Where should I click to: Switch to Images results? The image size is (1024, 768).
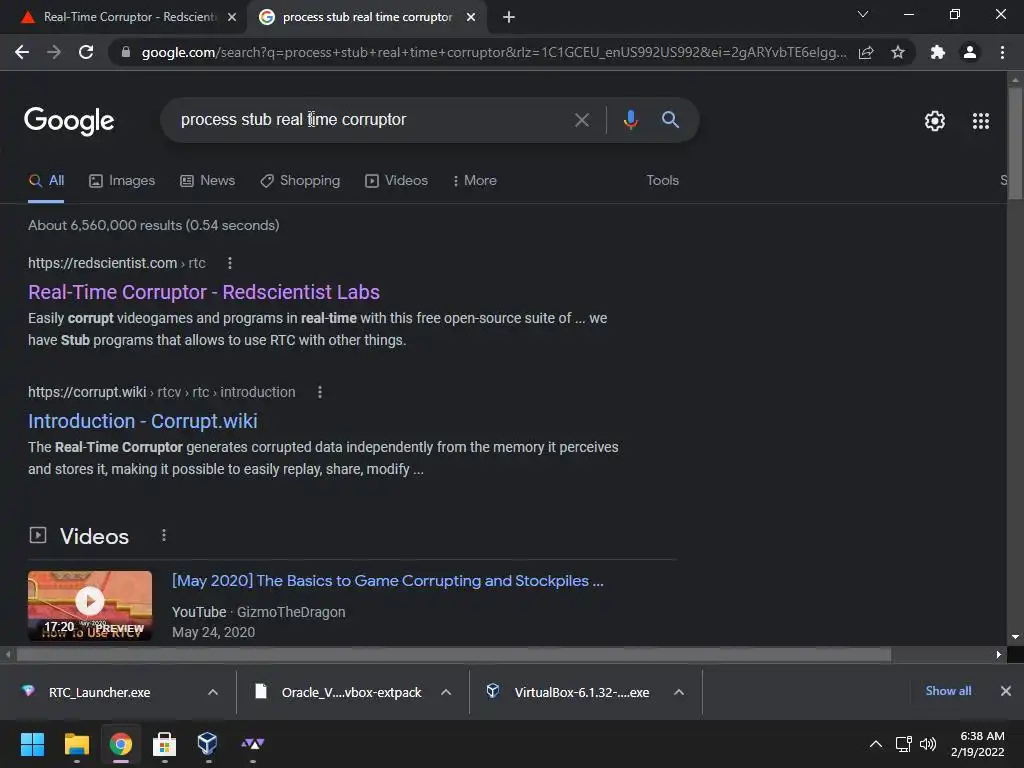tap(122, 181)
